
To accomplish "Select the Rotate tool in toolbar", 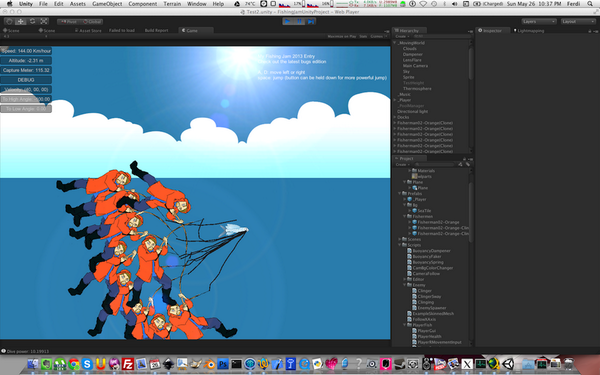I will pyautogui.click(x=33, y=22).
